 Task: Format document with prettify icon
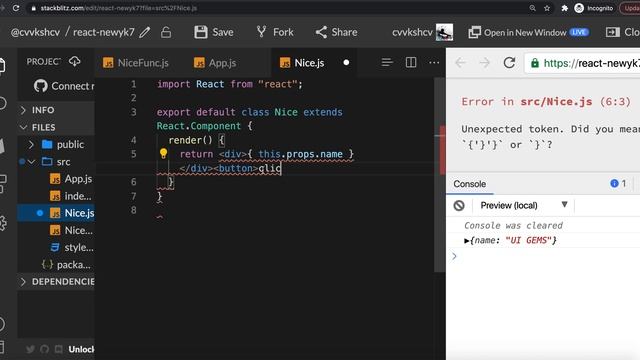pos(387,62)
